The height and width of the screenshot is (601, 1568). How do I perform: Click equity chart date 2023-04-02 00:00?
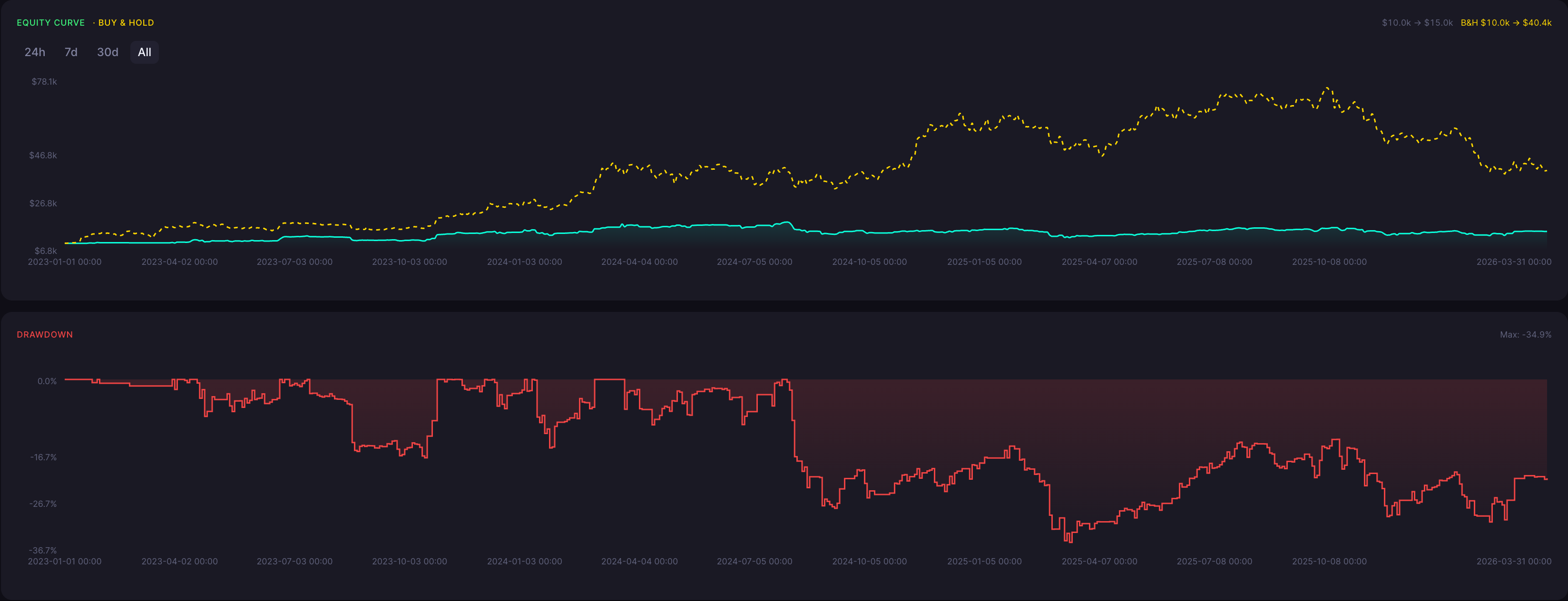click(179, 262)
